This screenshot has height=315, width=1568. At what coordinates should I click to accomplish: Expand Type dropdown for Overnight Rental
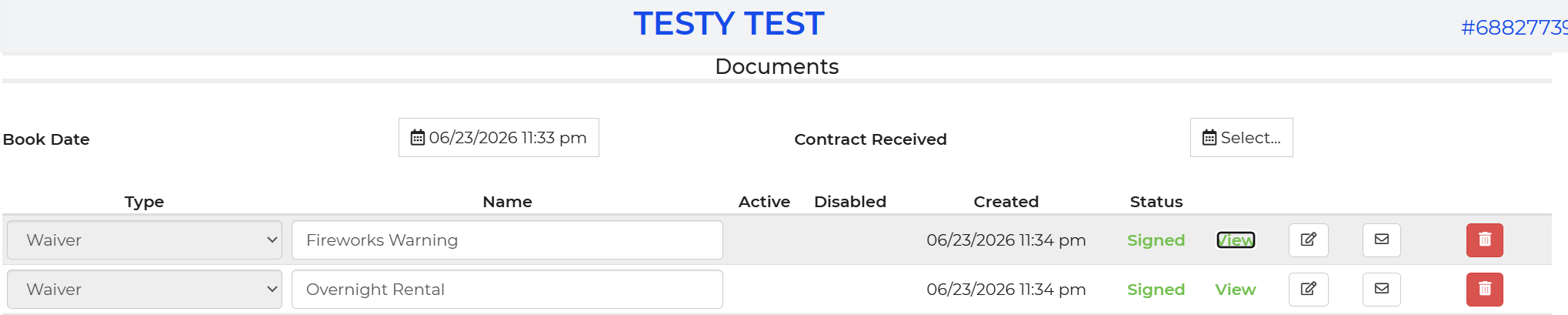(145, 290)
